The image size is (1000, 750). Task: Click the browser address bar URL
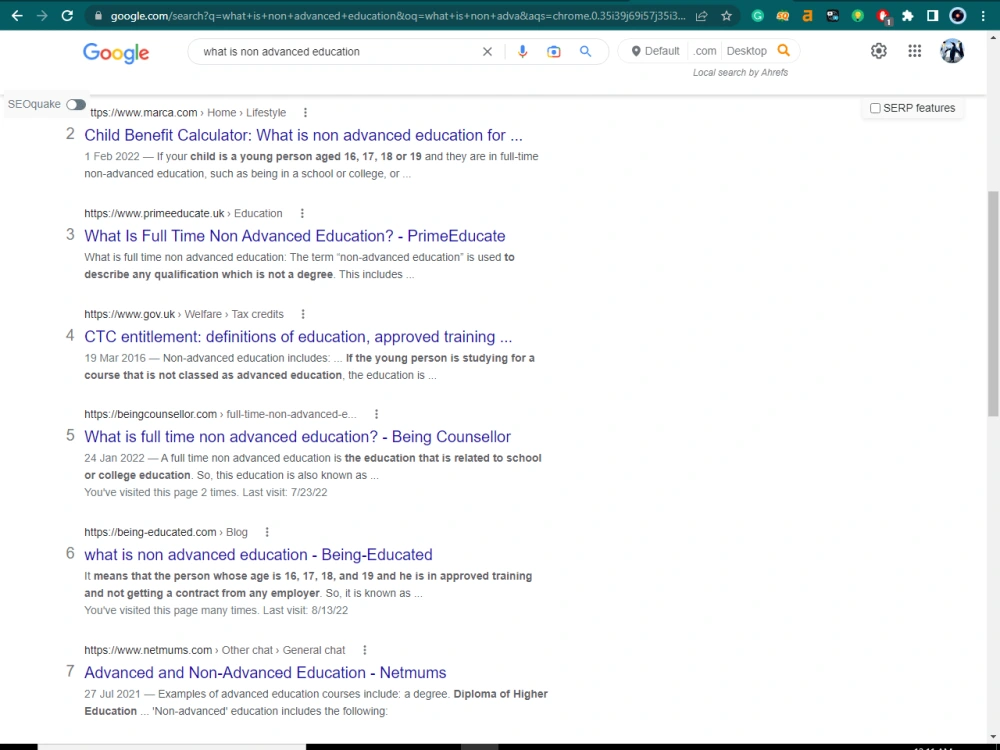coord(398,16)
